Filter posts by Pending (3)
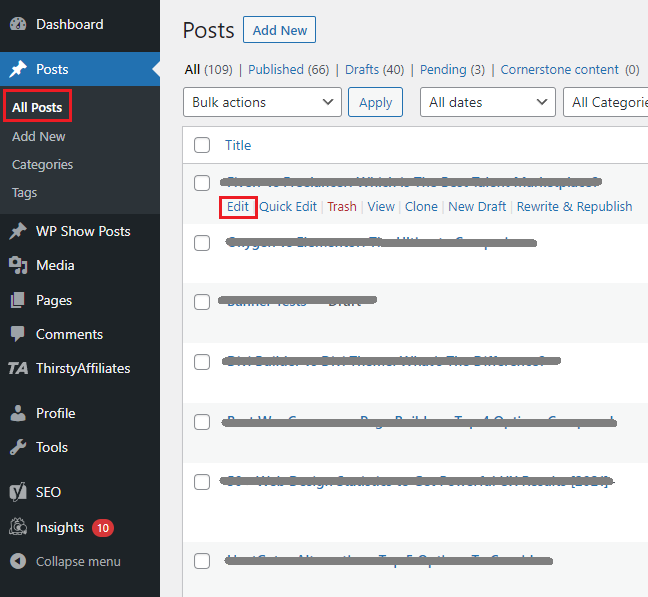Image resolution: width=648 pixels, height=597 pixels. coord(452,69)
